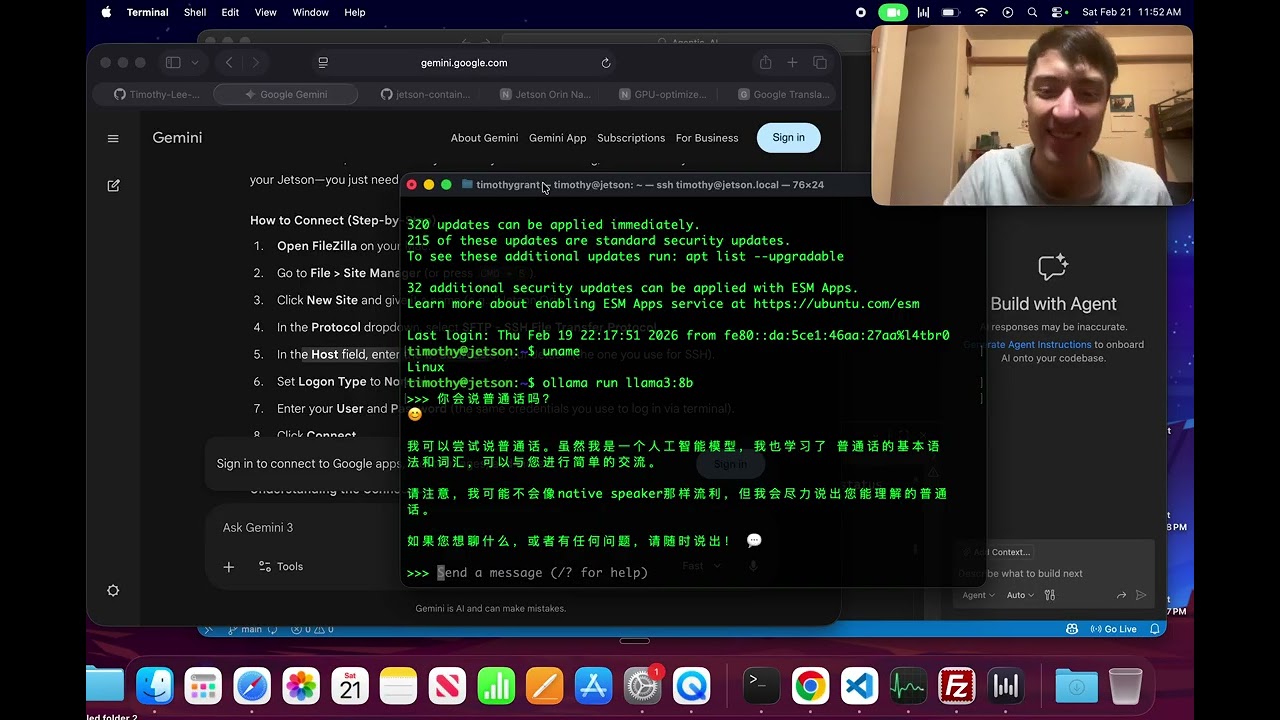
Task: Open Downloads folder in Dock
Action: pos(1077,686)
